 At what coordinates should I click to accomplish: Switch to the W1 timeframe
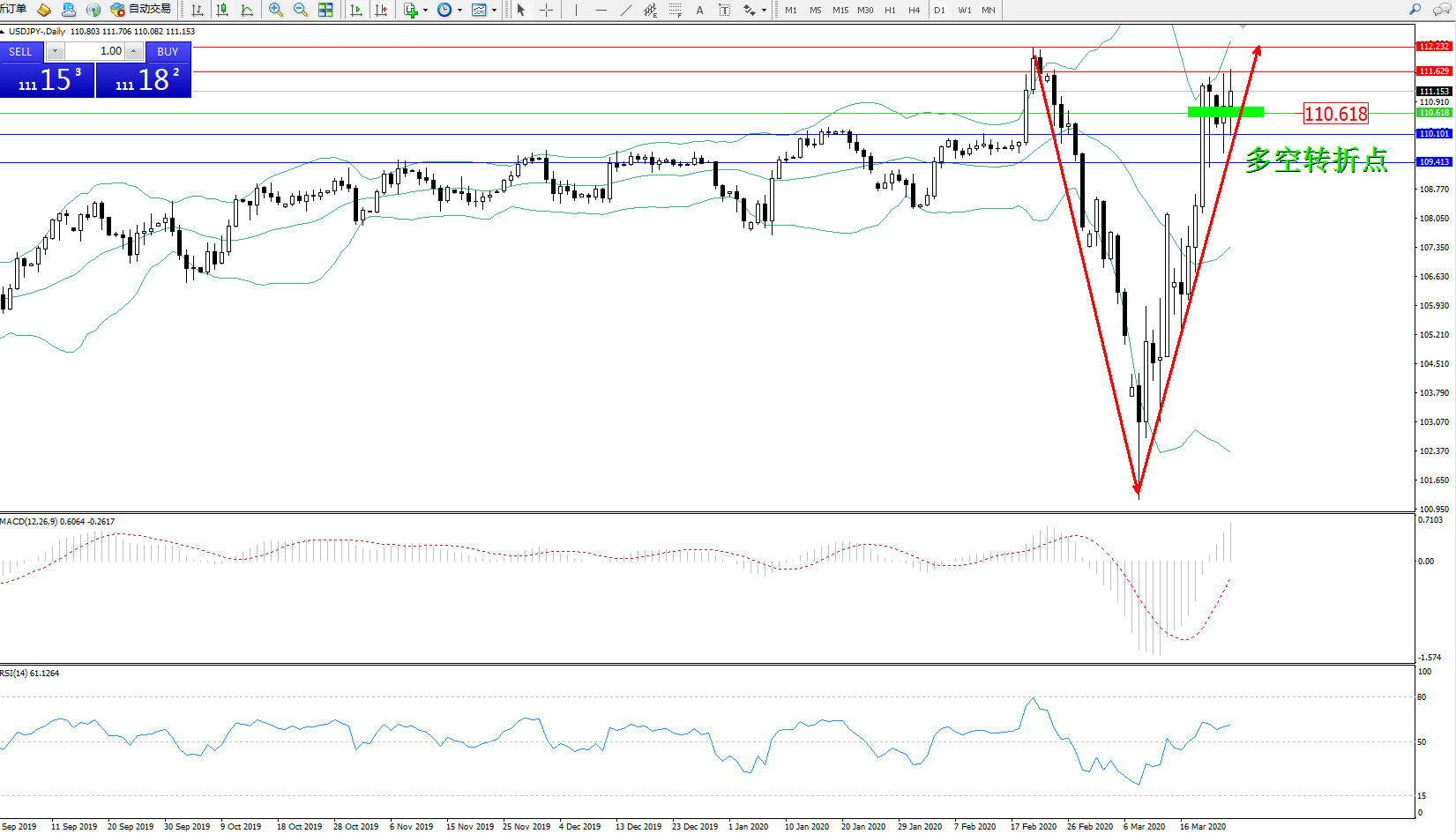965,10
